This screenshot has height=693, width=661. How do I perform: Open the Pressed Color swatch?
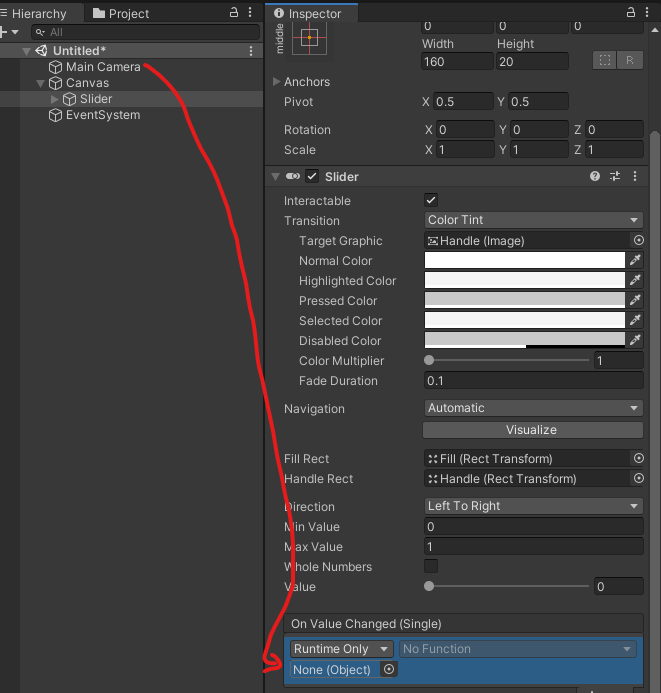coord(524,300)
